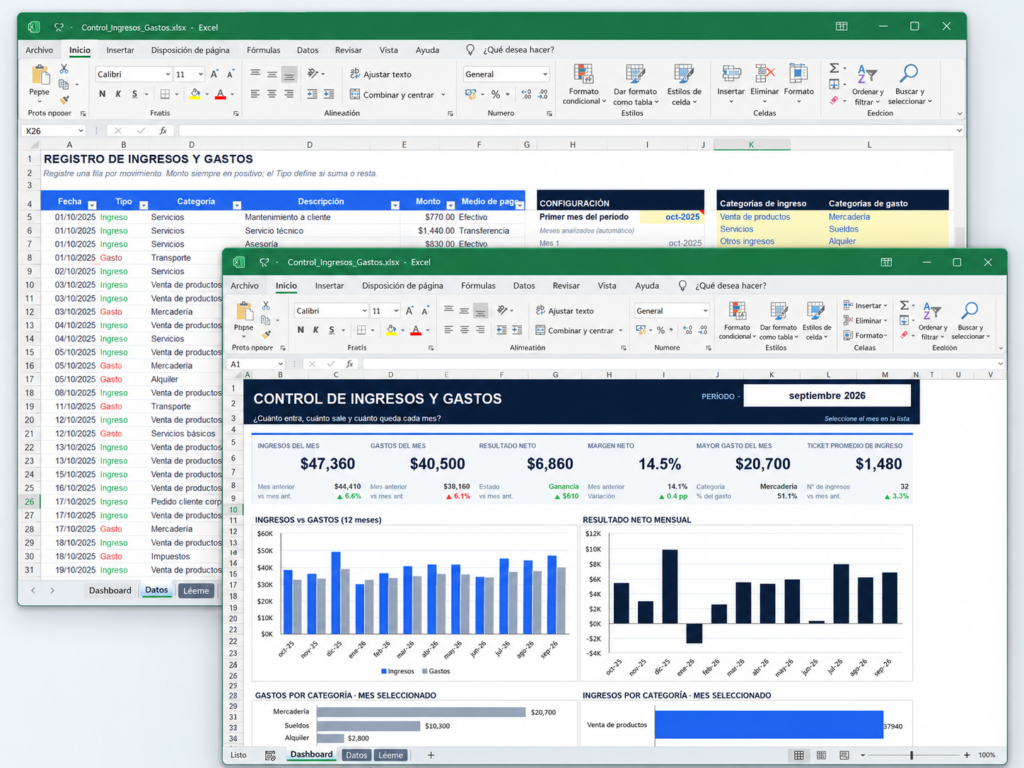Open General number format in back window

pos(506,74)
